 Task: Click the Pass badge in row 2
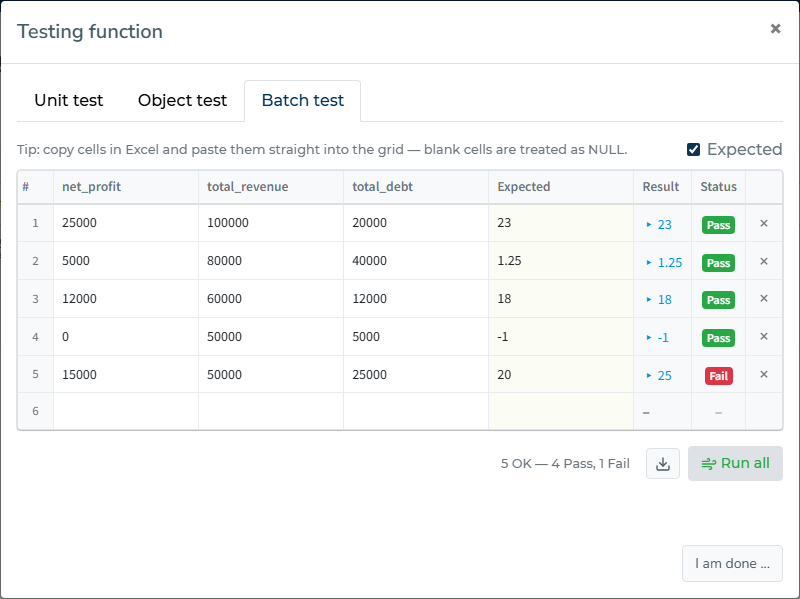[x=718, y=263]
